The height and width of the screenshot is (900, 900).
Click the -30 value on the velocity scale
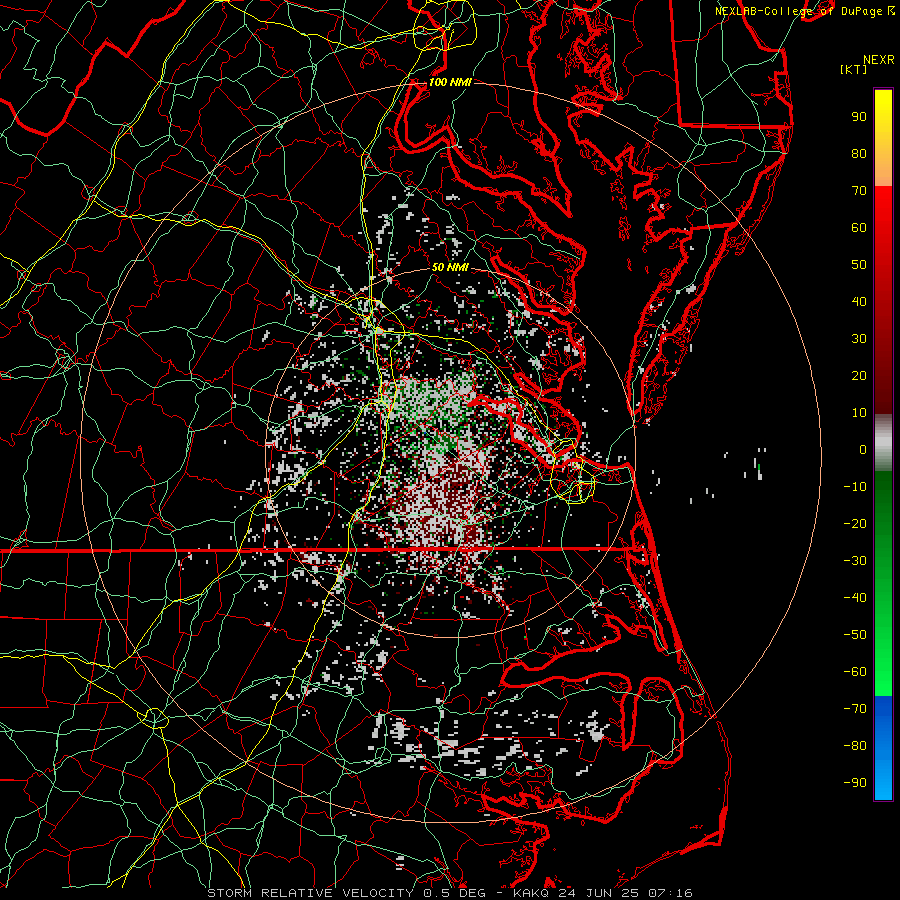click(855, 561)
